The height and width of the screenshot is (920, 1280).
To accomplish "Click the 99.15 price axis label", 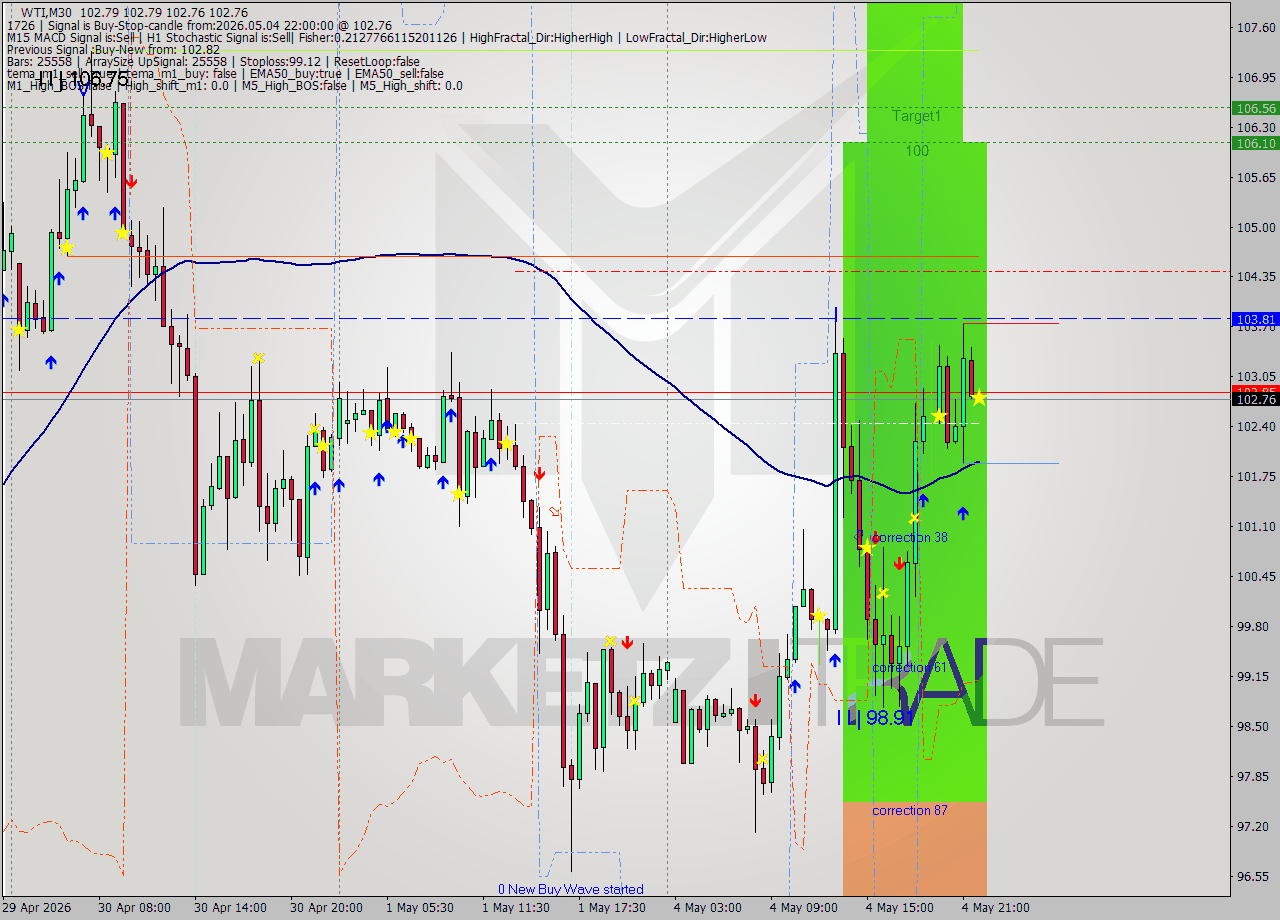I will [1254, 676].
